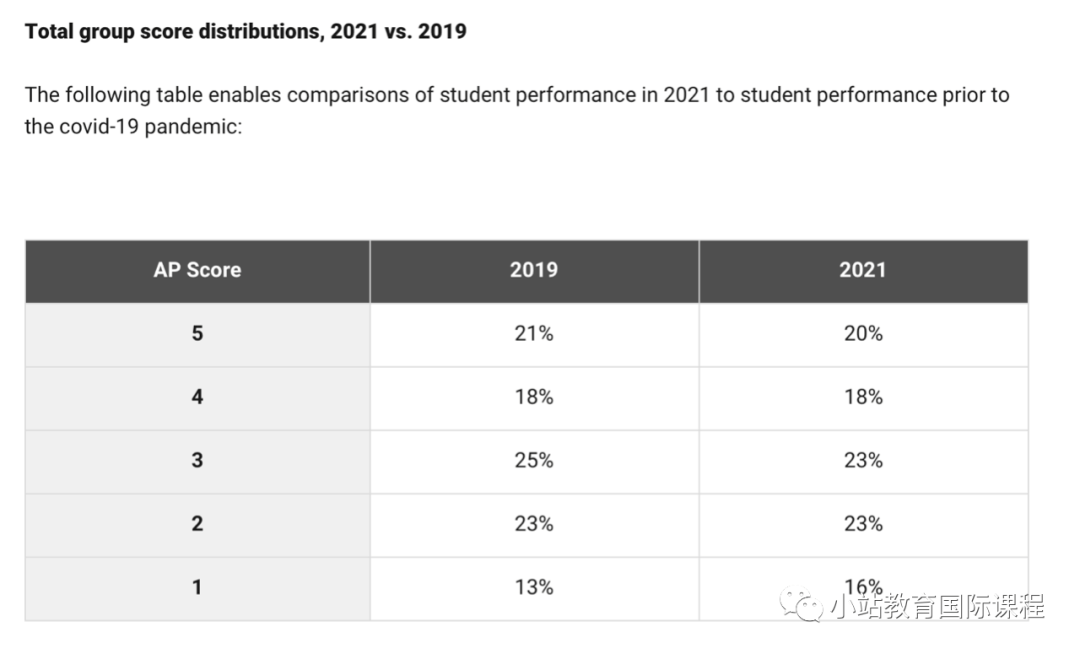The image size is (1080, 654).
Task: Click the AP Score 4 row label
Action: tap(197, 397)
